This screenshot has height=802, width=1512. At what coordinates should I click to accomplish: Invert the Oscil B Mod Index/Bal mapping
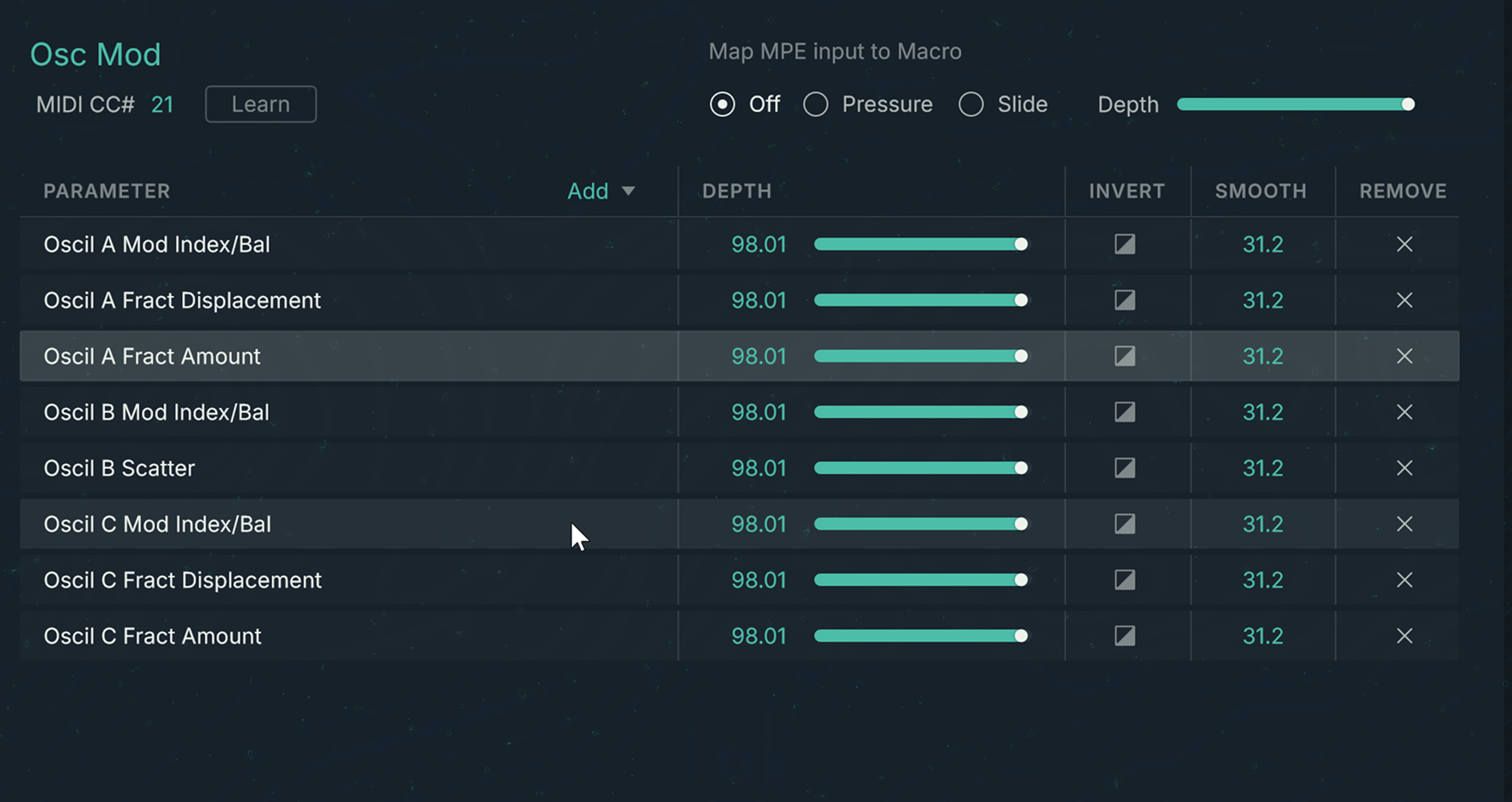tap(1125, 412)
